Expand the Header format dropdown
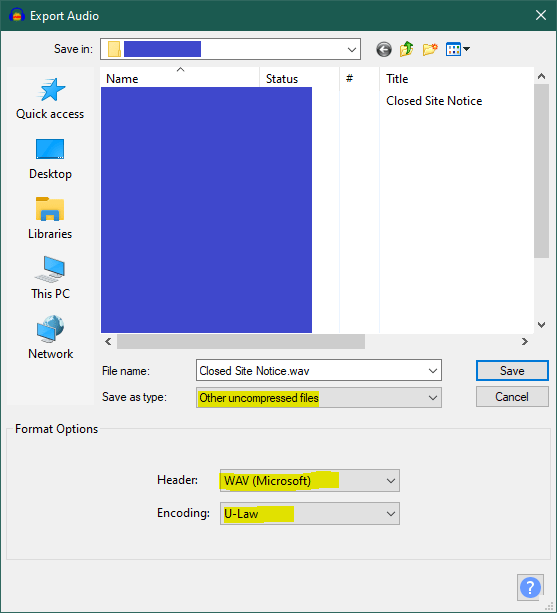Screen dimensions: 557x613 [310, 480]
